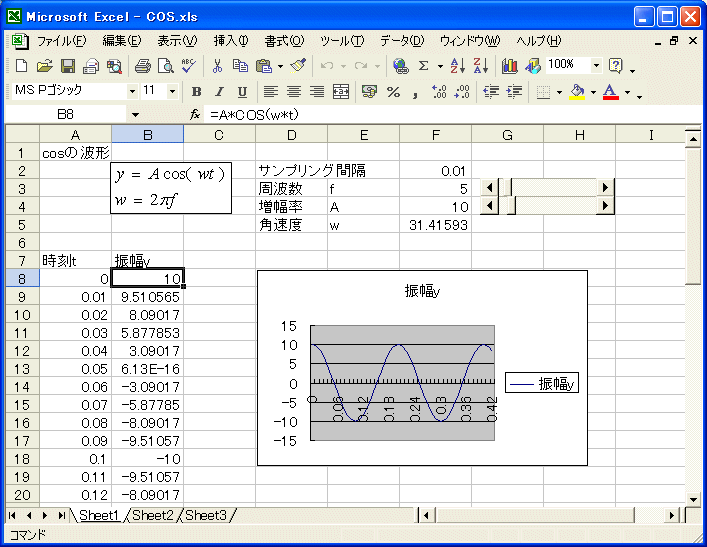Switch to the Sheet2 tab

(x=152, y=515)
